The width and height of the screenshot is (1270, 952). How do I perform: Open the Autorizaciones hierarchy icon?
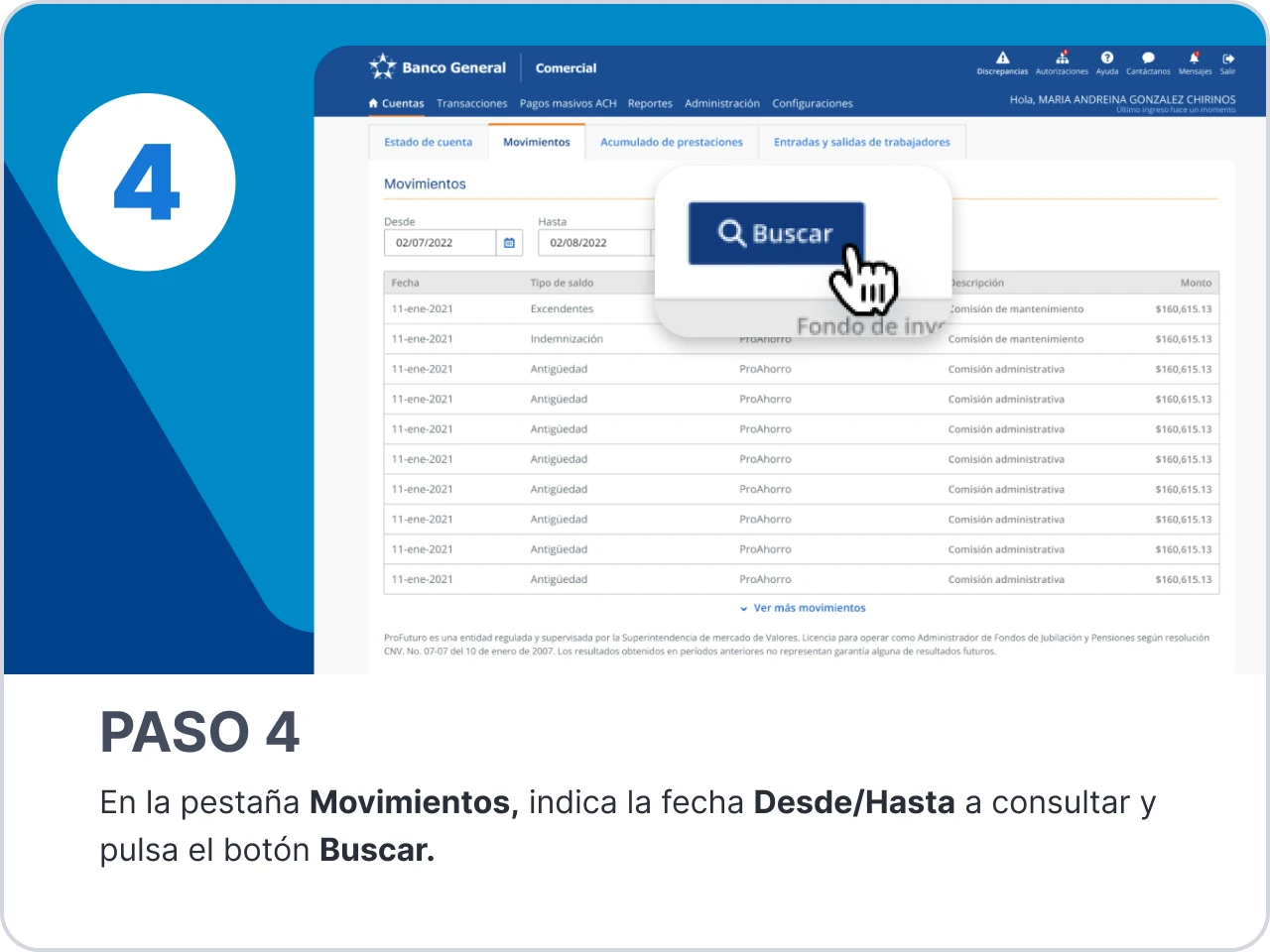(x=1062, y=59)
